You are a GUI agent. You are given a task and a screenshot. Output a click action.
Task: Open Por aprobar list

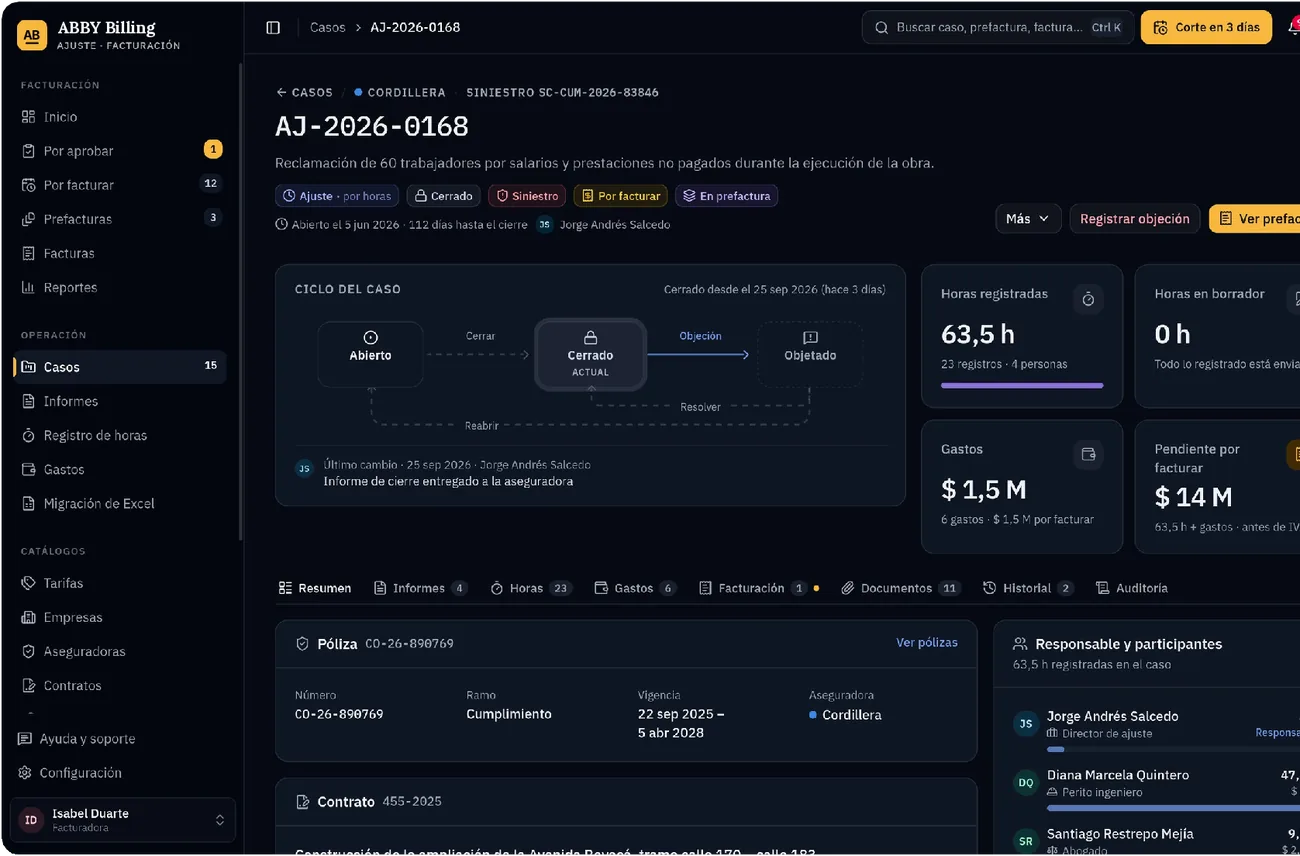[120, 151]
